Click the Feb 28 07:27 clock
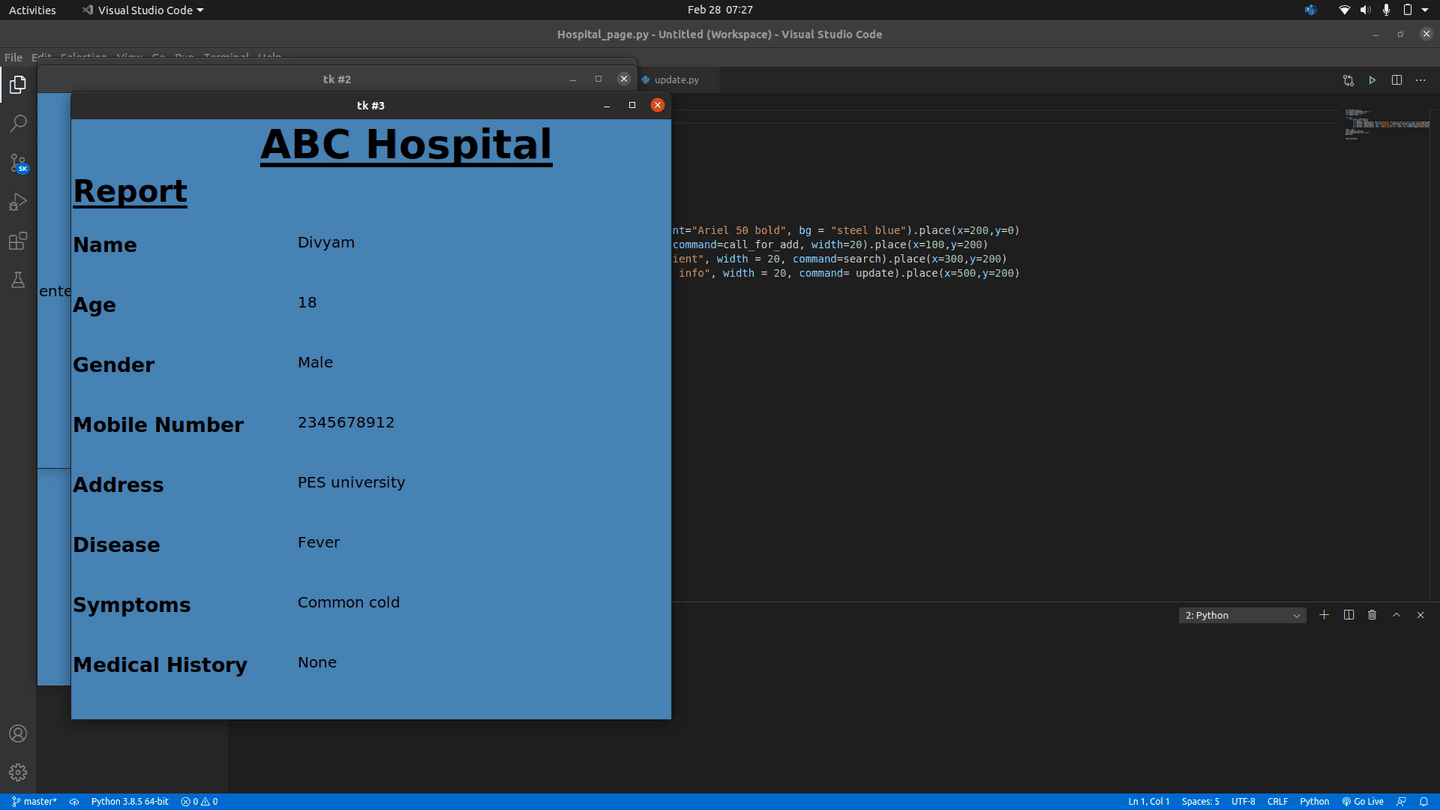Image resolution: width=1440 pixels, height=810 pixels. click(720, 10)
